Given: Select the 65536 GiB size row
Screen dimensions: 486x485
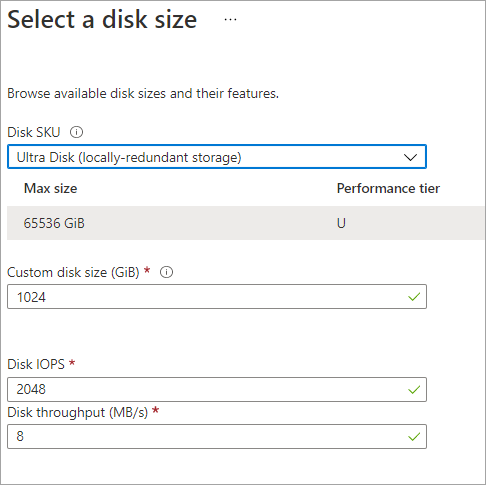Looking at the screenshot, I should click(246, 223).
